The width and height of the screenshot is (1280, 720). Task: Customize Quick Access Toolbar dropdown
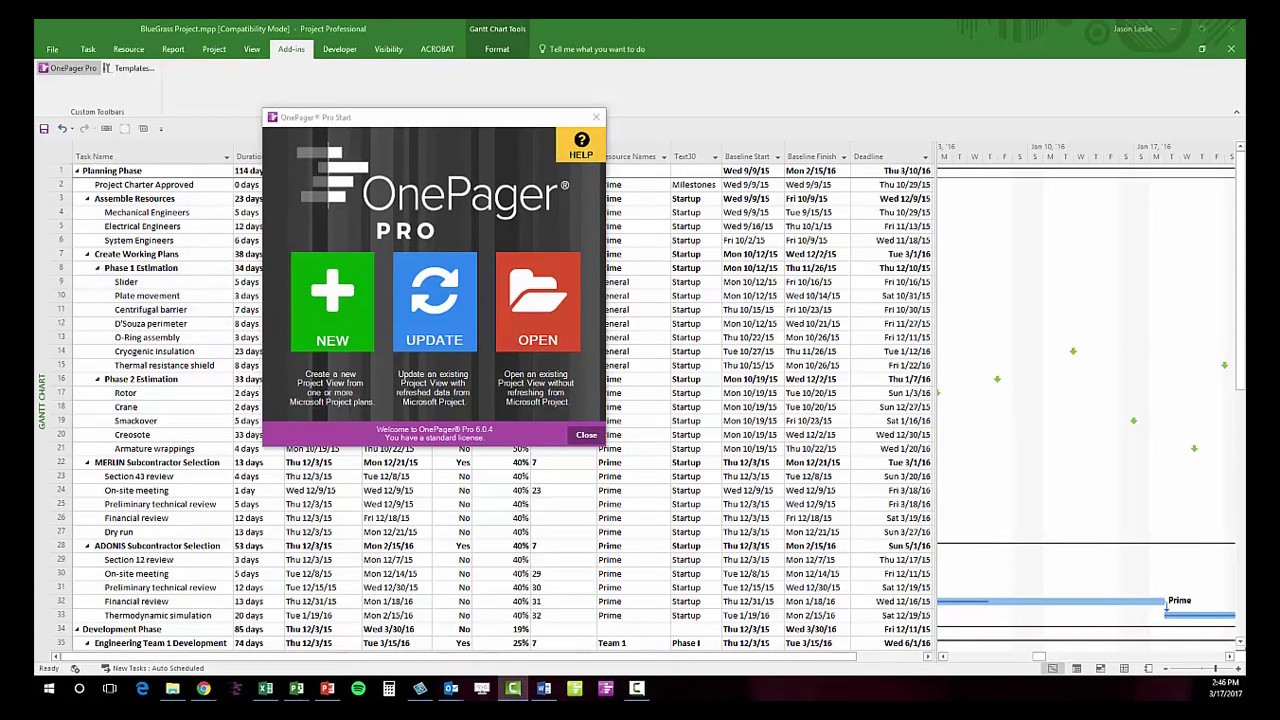click(x=161, y=128)
